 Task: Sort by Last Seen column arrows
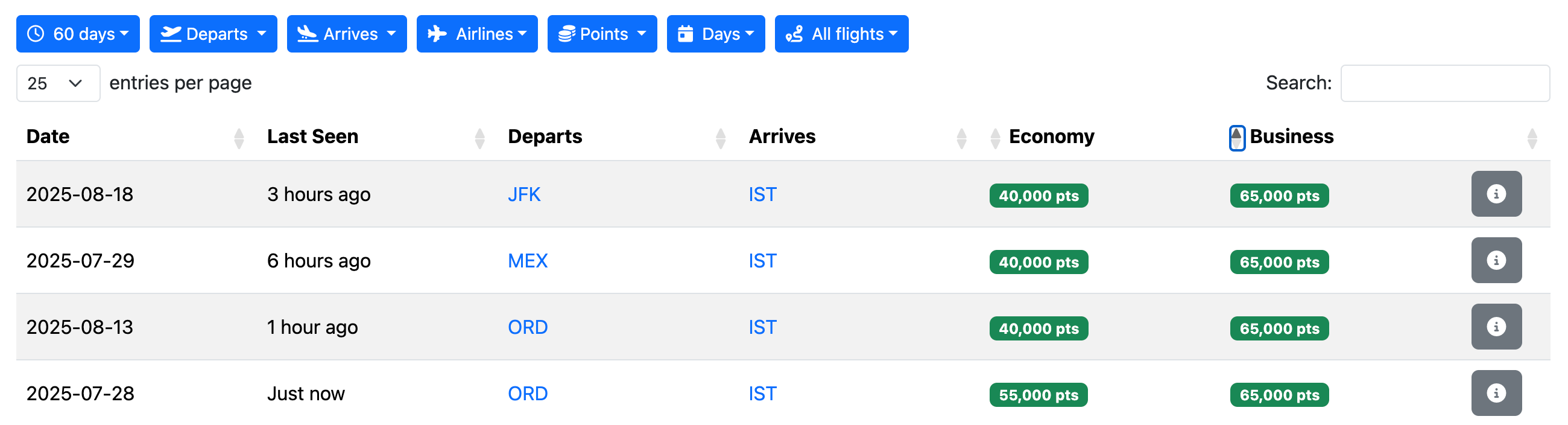479,138
